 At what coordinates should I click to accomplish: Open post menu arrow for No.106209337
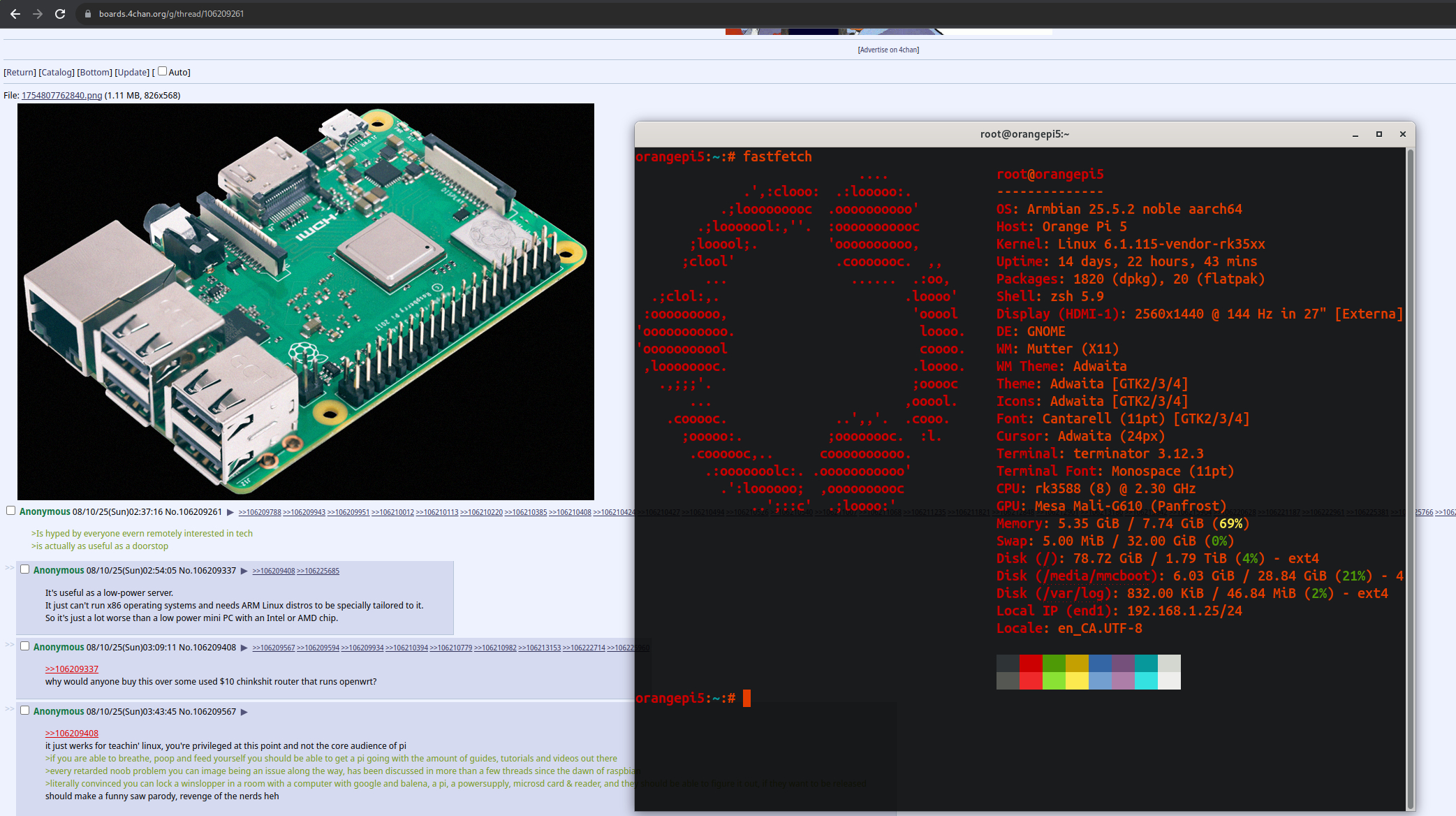pos(244,571)
